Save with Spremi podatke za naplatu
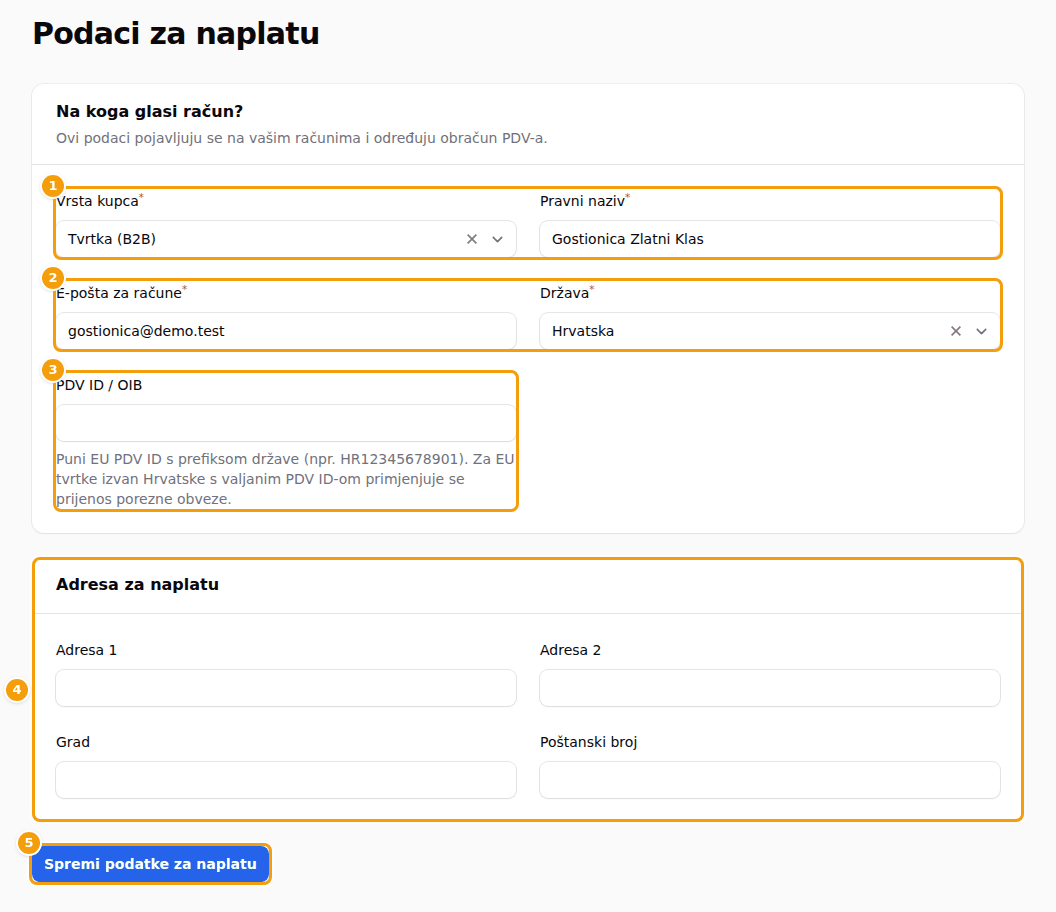Viewport: 1056px width, 912px height. pos(150,864)
